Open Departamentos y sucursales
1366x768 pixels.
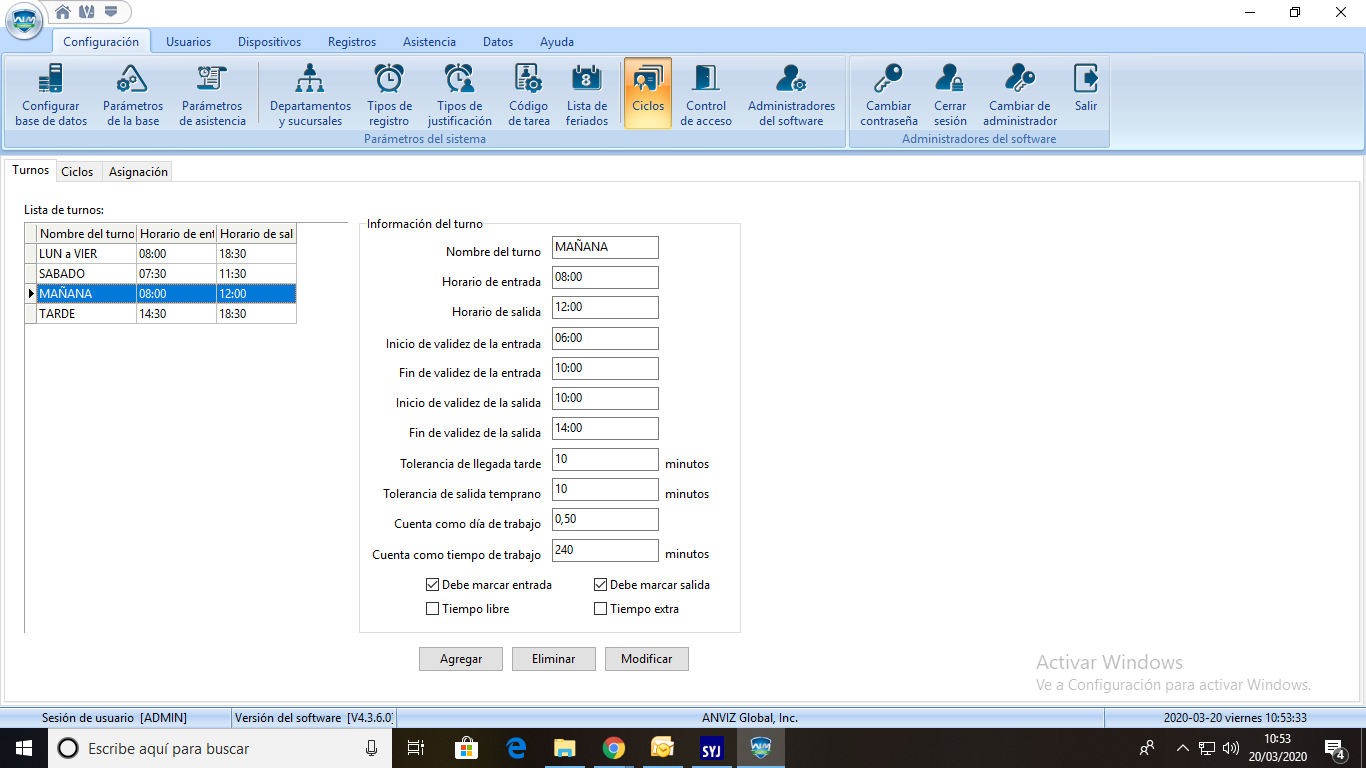point(310,94)
